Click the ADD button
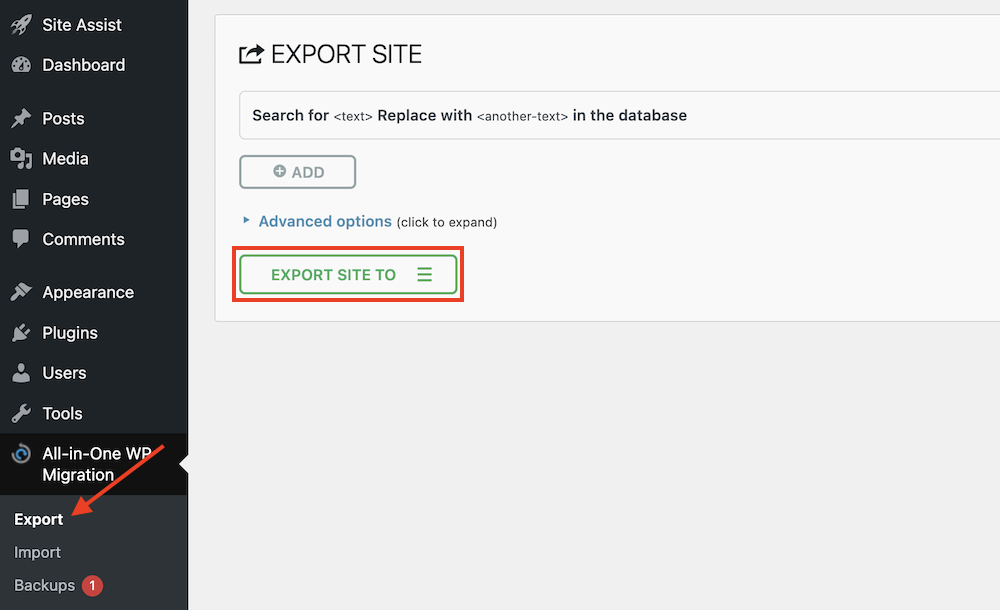Viewport: 1000px width, 610px height. [x=298, y=172]
